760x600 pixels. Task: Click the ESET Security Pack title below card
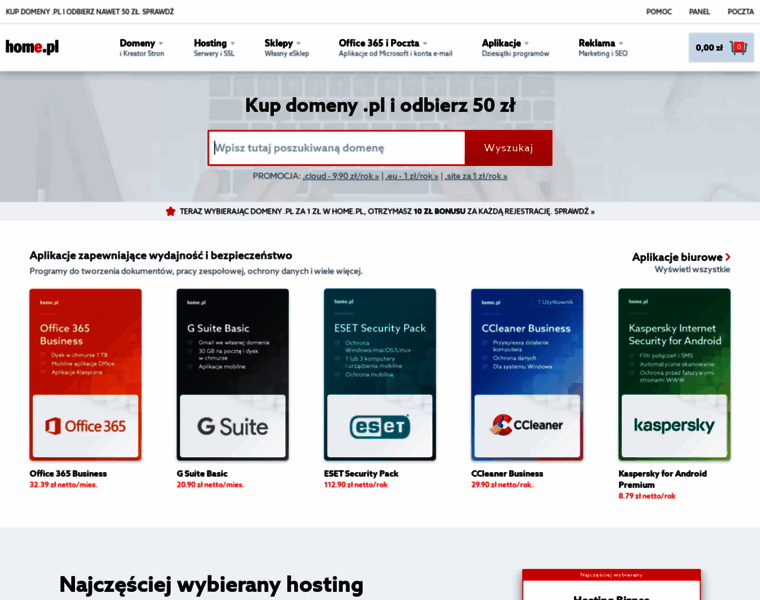coord(361,474)
